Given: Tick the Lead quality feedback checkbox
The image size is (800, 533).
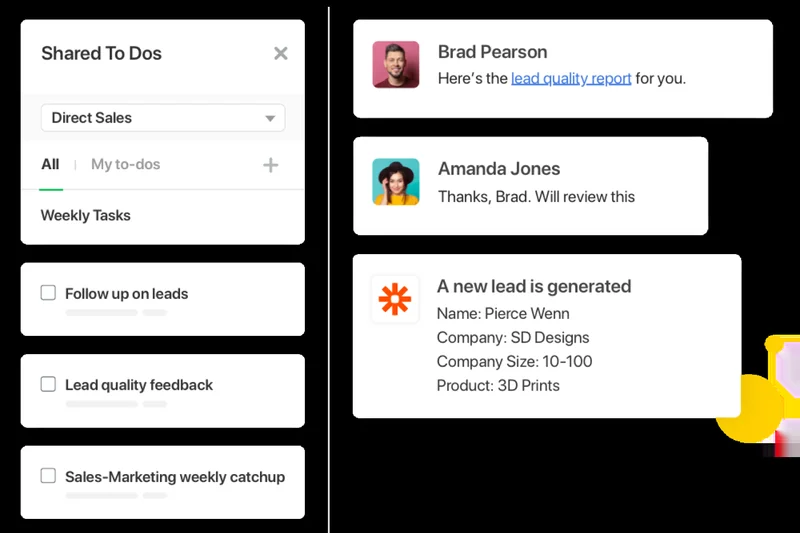Looking at the screenshot, I should (x=48, y=384).
